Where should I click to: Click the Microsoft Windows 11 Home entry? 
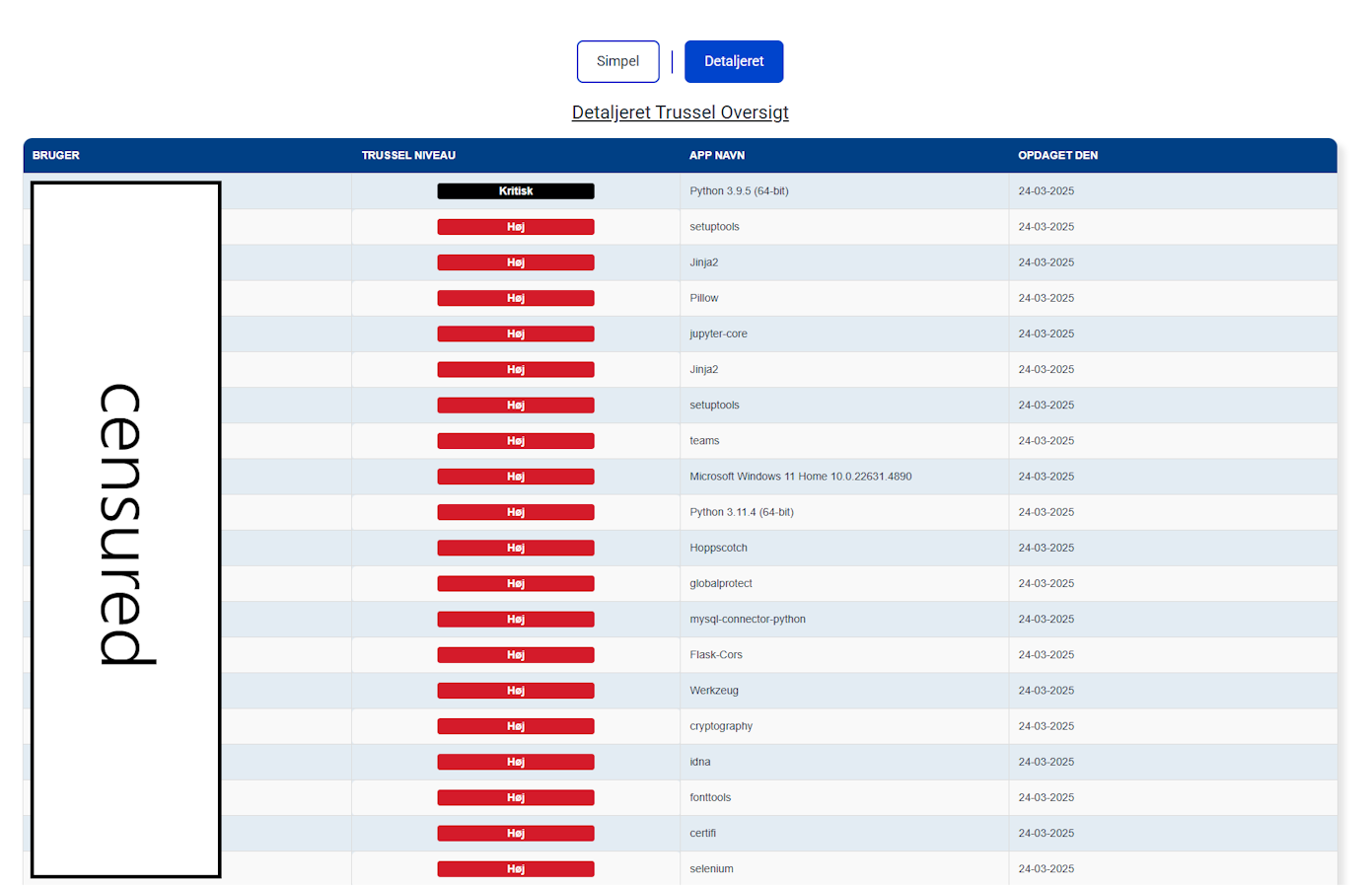coord(800,477)
